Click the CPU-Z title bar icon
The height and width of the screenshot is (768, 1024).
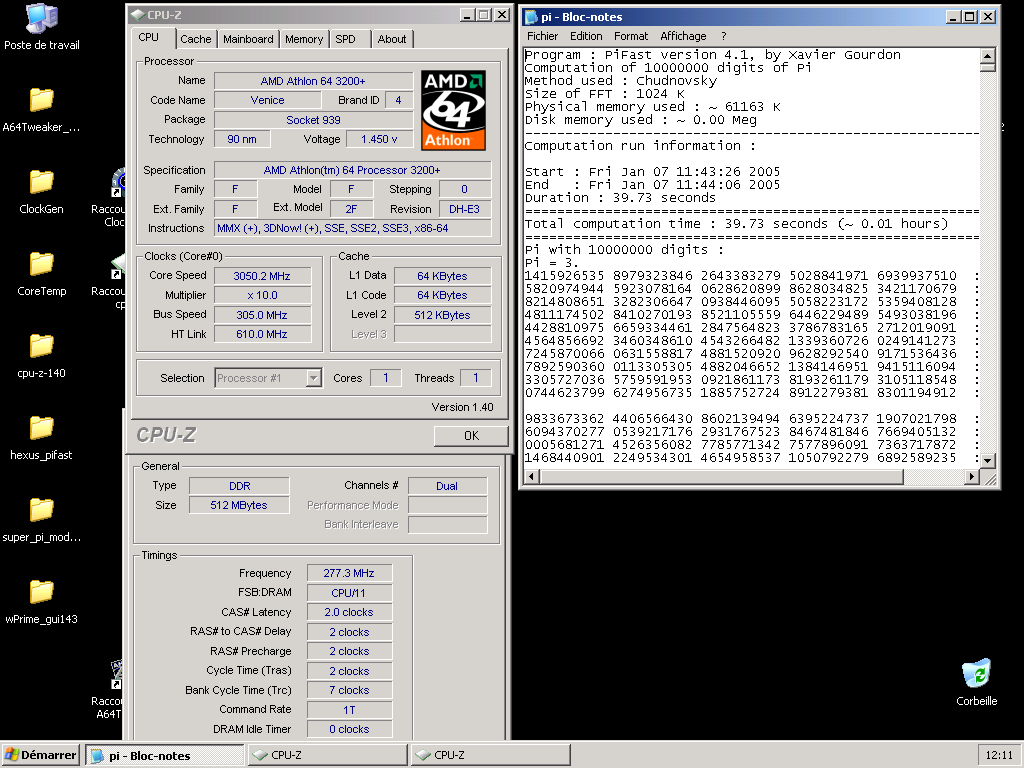pyautogui.click(x=136, y=14)
